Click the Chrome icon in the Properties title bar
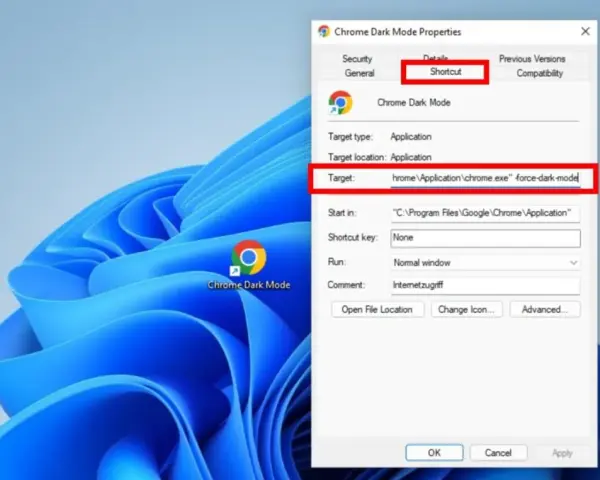Screen dimensions: 600x480 [324, 31]
